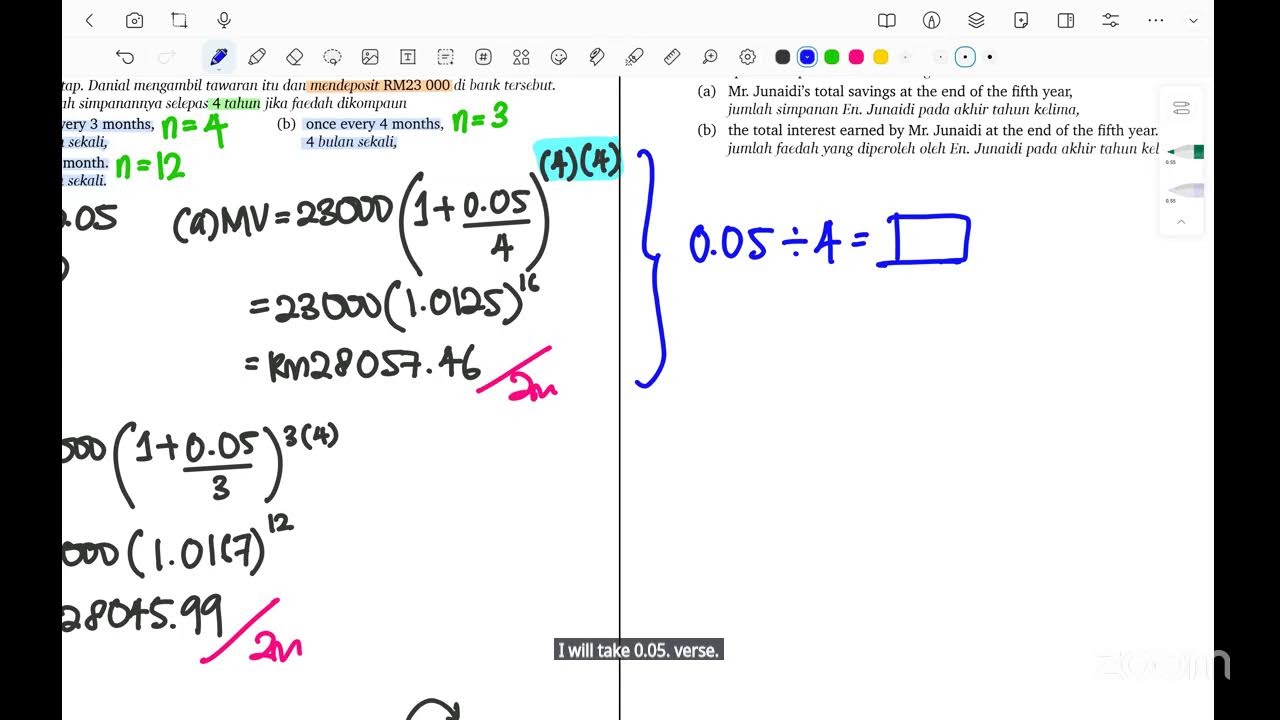The image size is (1280, 720).
Task: Select the pen tool
Action: pos(218,57)
